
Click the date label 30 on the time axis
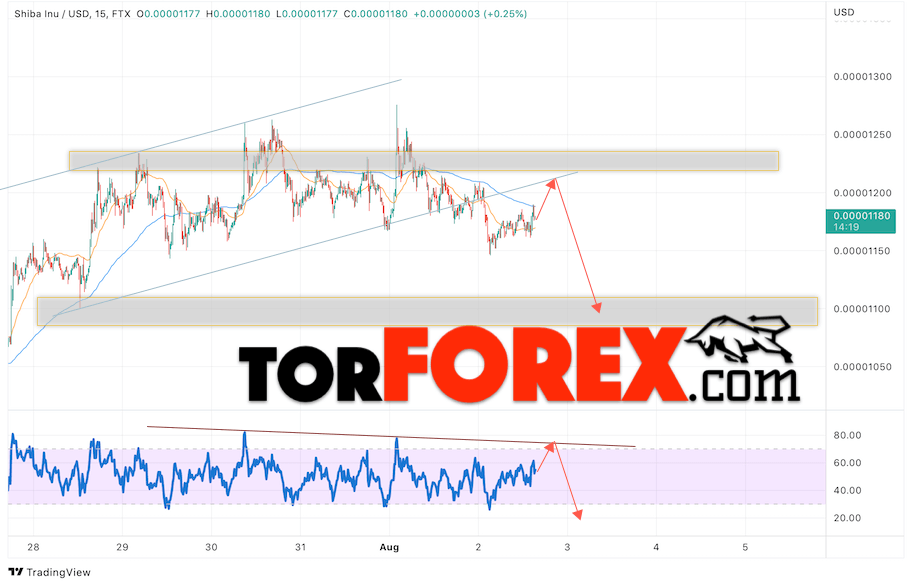click(211, 547)
